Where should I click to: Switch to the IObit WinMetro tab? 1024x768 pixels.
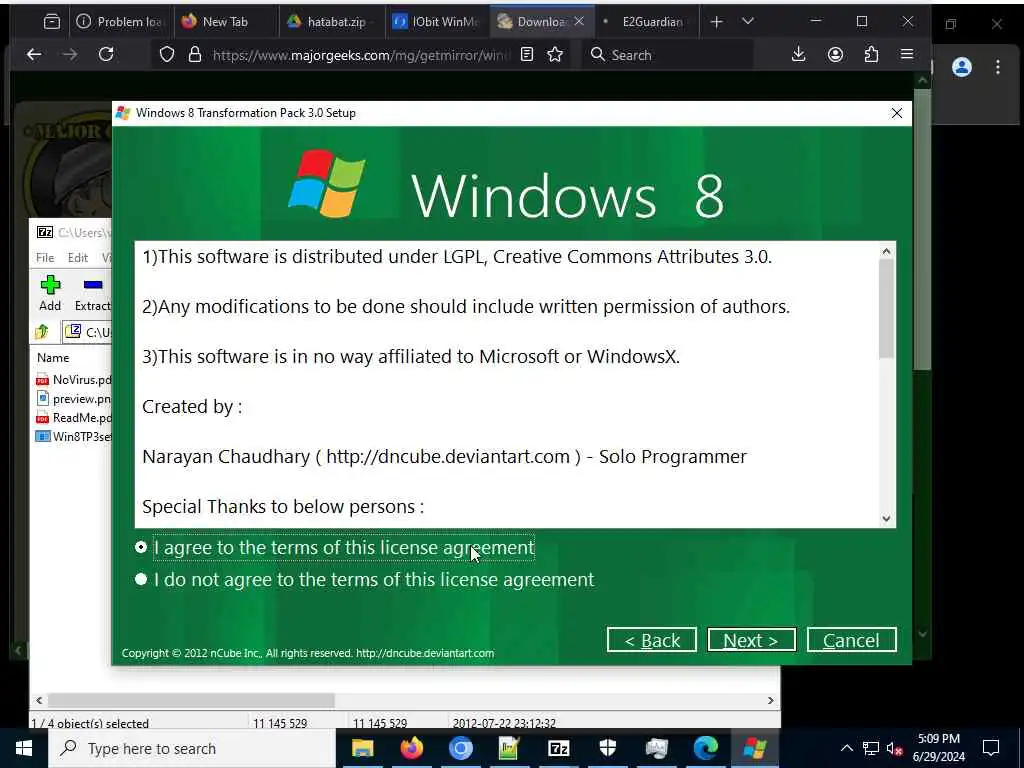pyautogui.click(x=436, y=22)
